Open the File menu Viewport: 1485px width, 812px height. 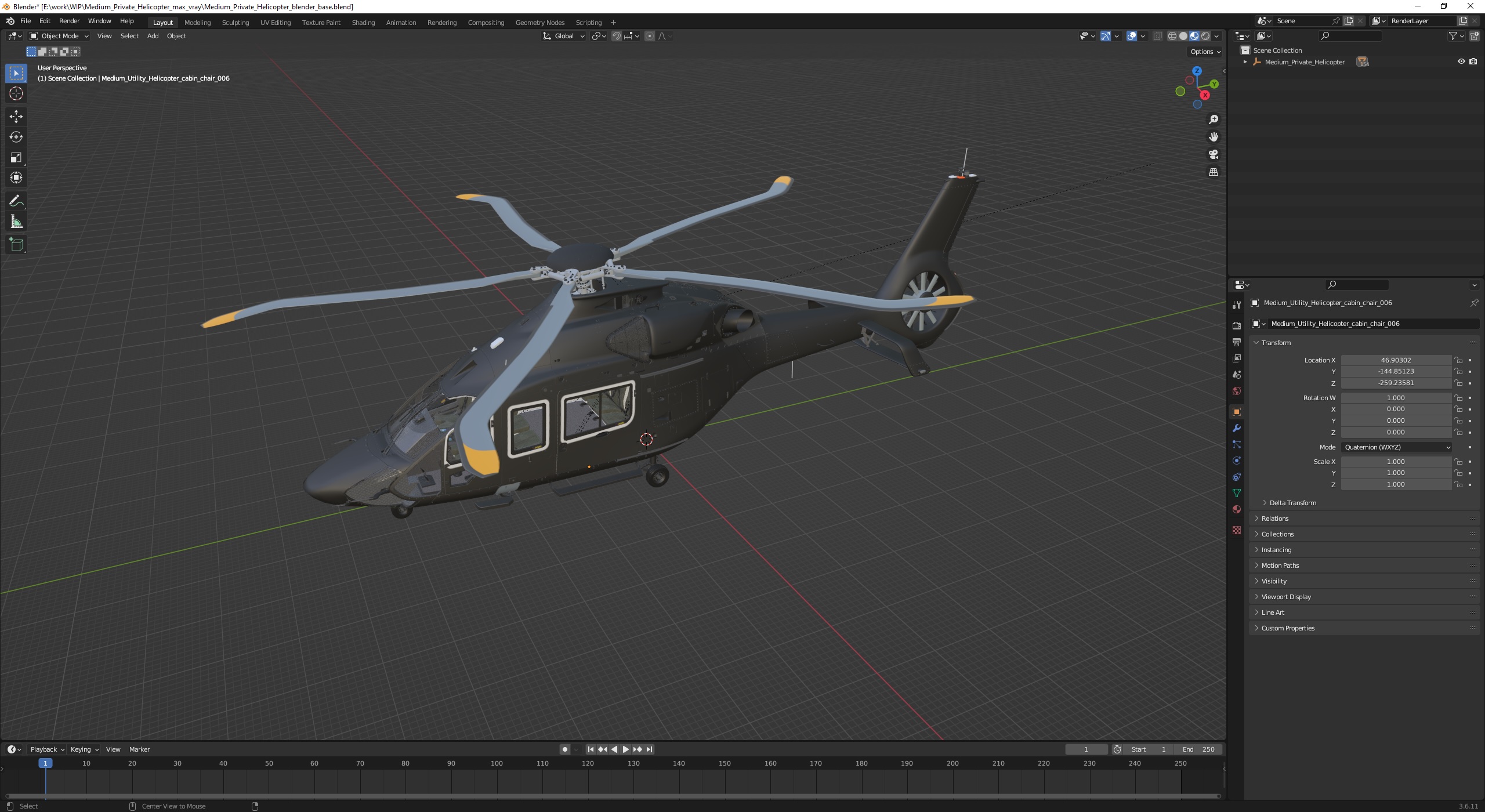[26, 21]
